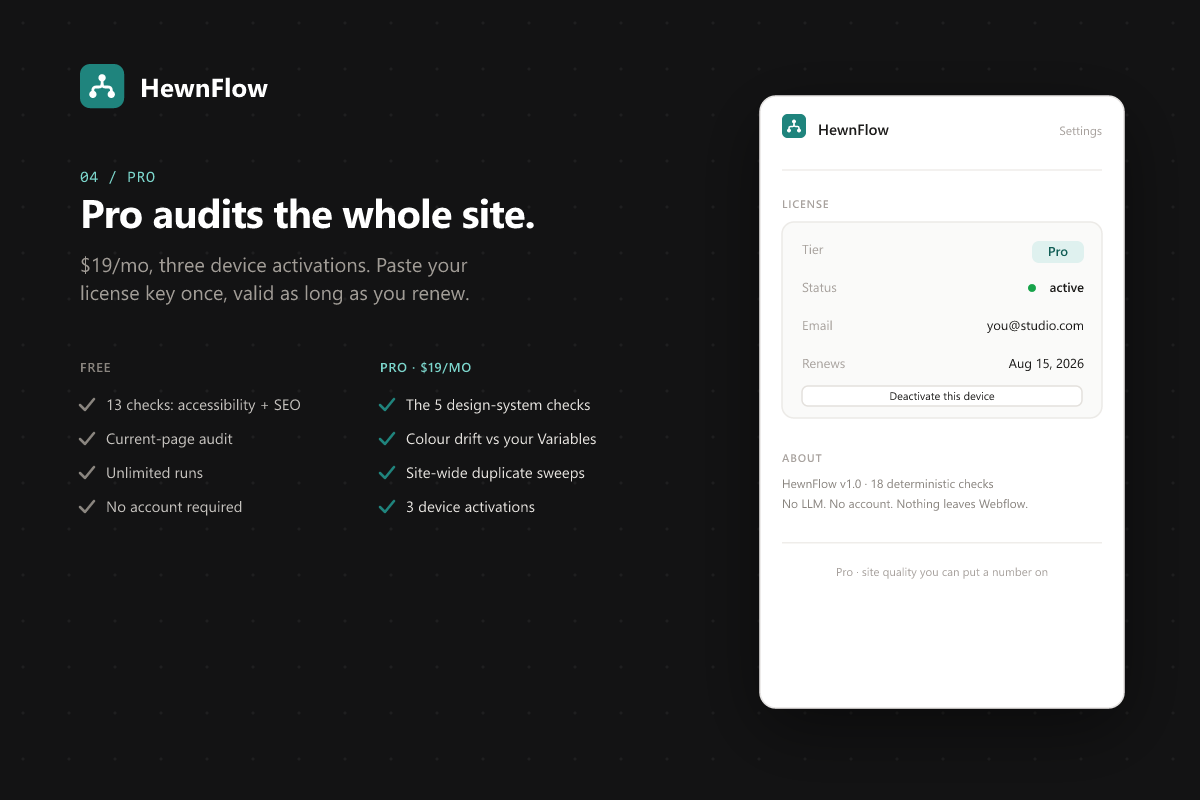
Task: Click the 'Current-page audit' text
Action: coord(169,439)
